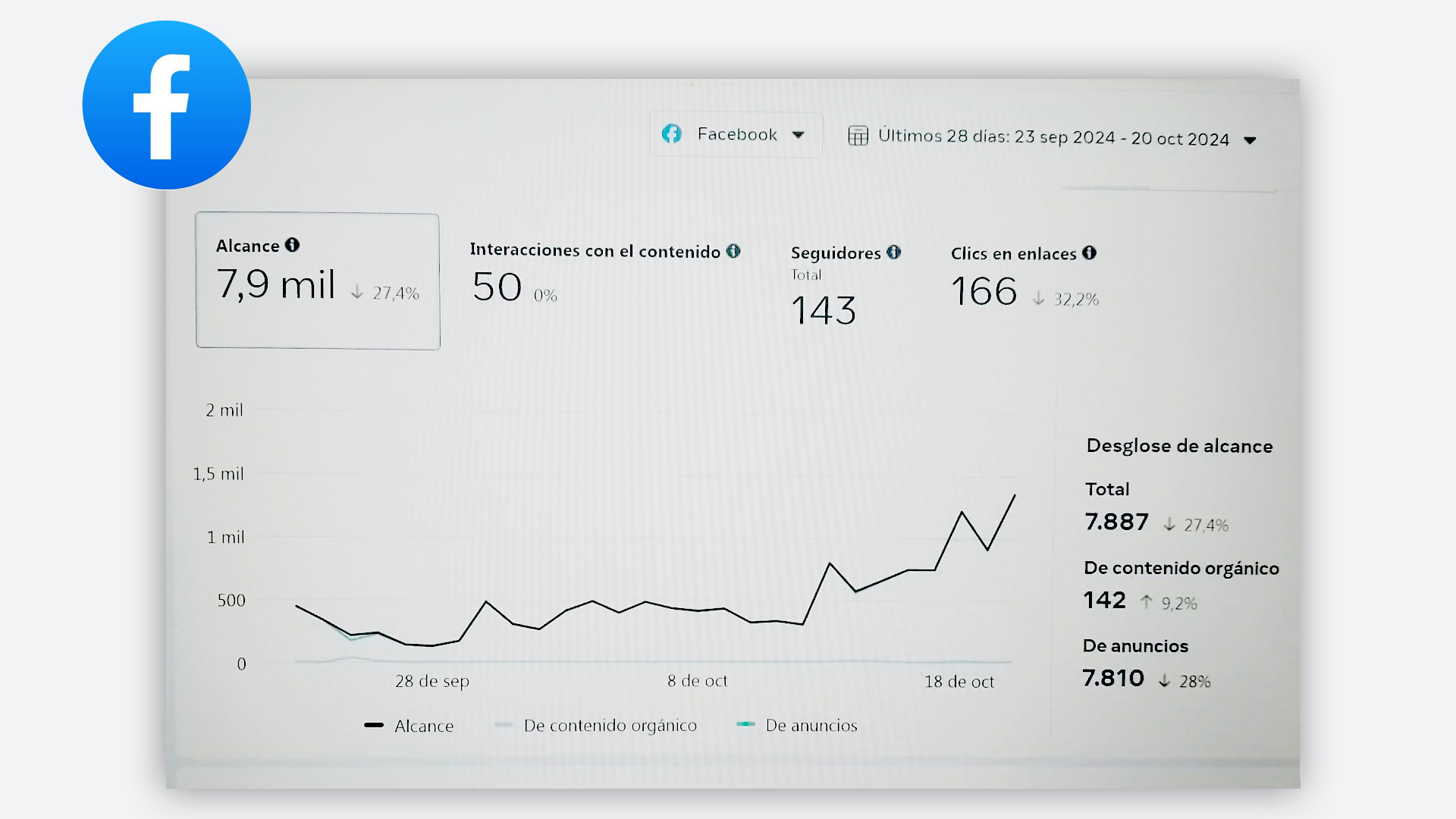
Task: Click the chart line peak near 18 de oct
Action: click(962, 513)
